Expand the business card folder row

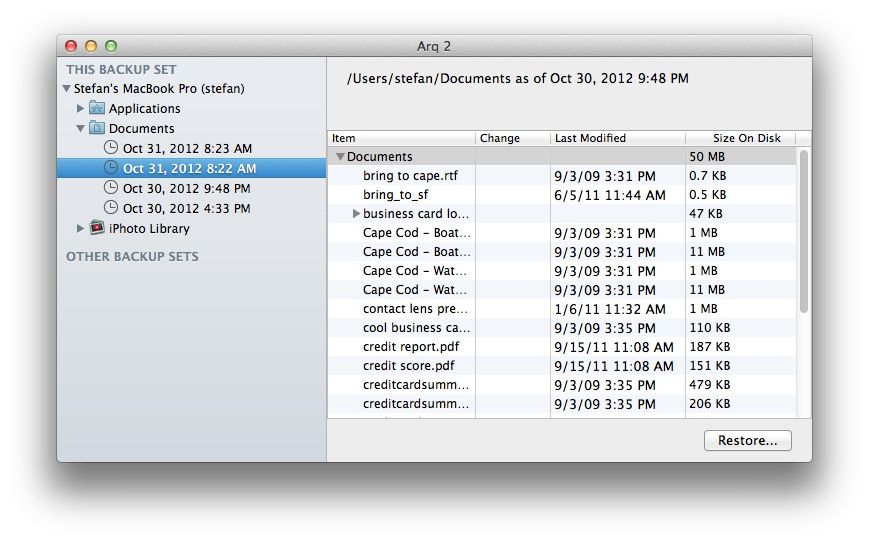pyautogui.click(x=355, y=214)
